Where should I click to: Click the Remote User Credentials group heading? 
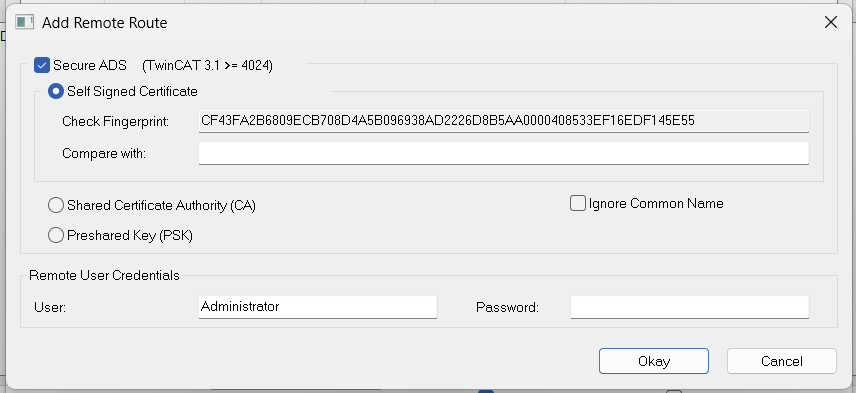point(104,275)
